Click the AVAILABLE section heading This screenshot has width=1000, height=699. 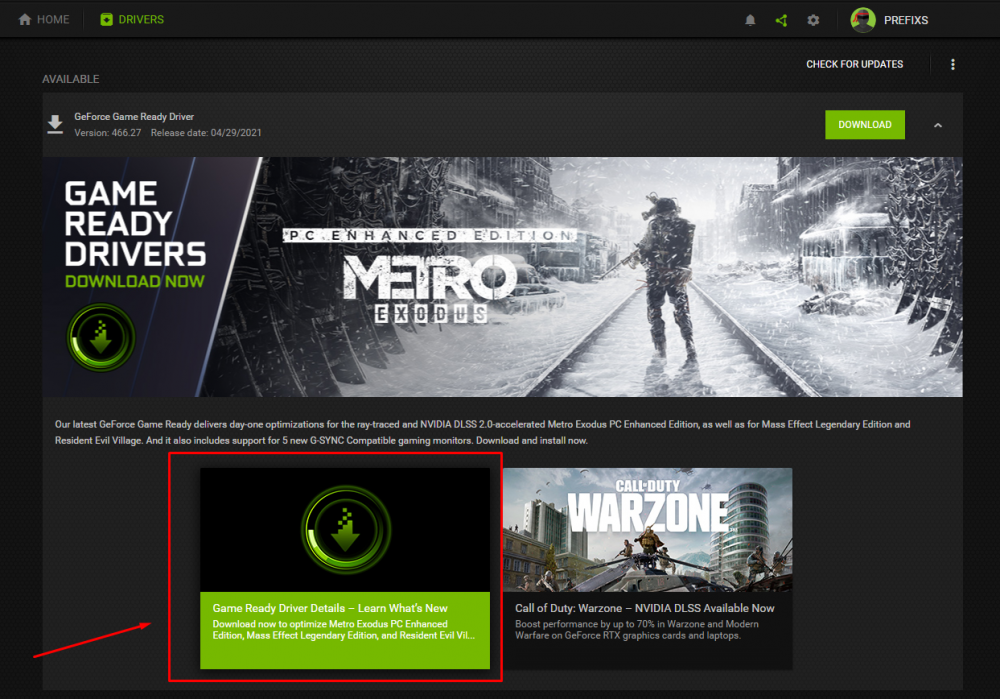[x=71, y=79]
